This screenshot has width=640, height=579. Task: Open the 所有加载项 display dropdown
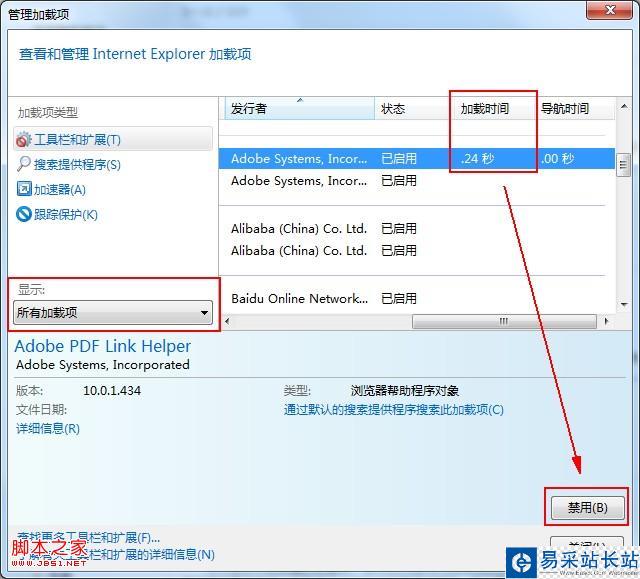[x=113, y=313]
